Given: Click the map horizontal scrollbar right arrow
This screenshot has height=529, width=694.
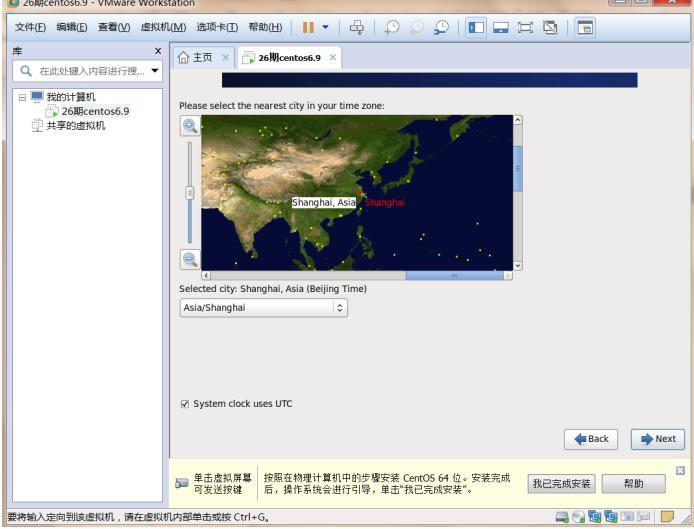Looking at the screenshot, I should coord(508,275).
